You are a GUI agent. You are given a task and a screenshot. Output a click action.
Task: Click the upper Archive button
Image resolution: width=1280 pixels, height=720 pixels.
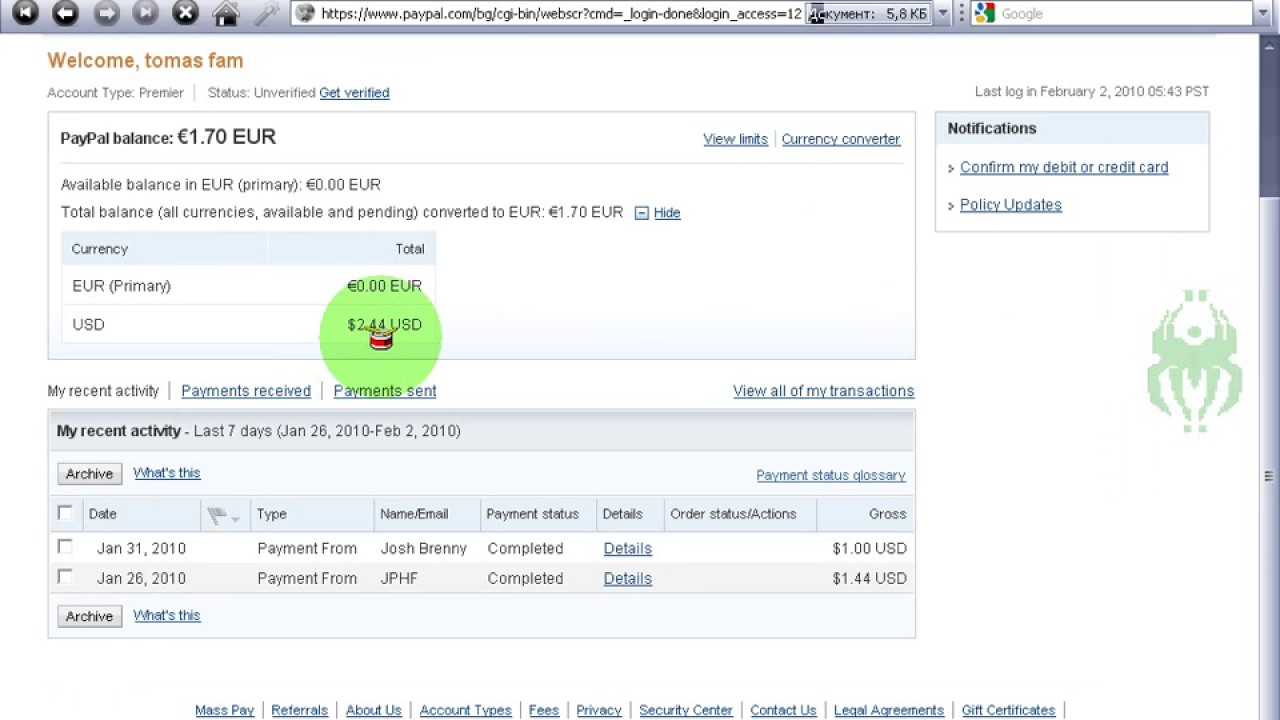[x=90, y=474]
